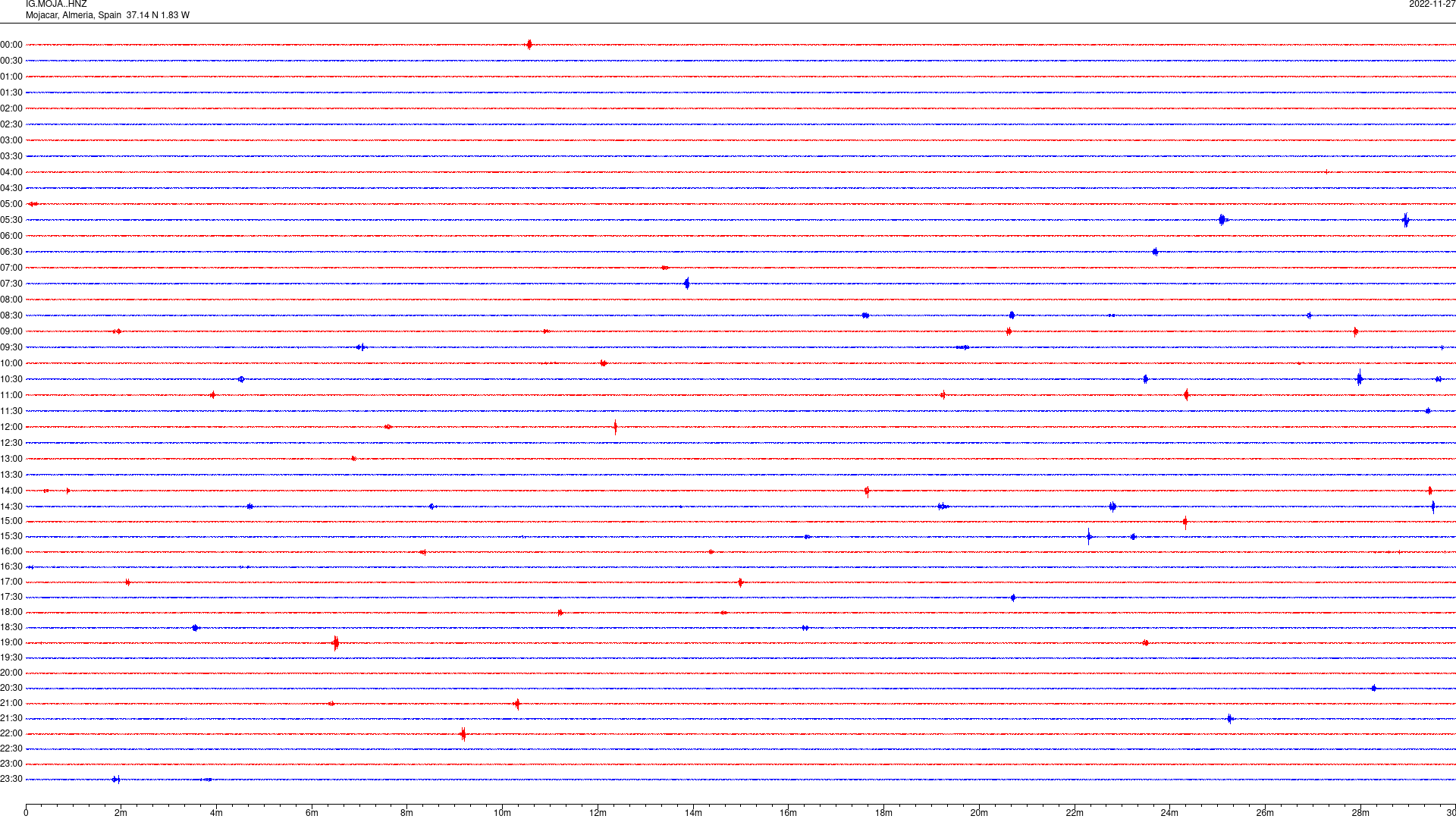Click the 26m tick label on time axis
This screenshot has width=1456, height=819.
click(1265, 813)
